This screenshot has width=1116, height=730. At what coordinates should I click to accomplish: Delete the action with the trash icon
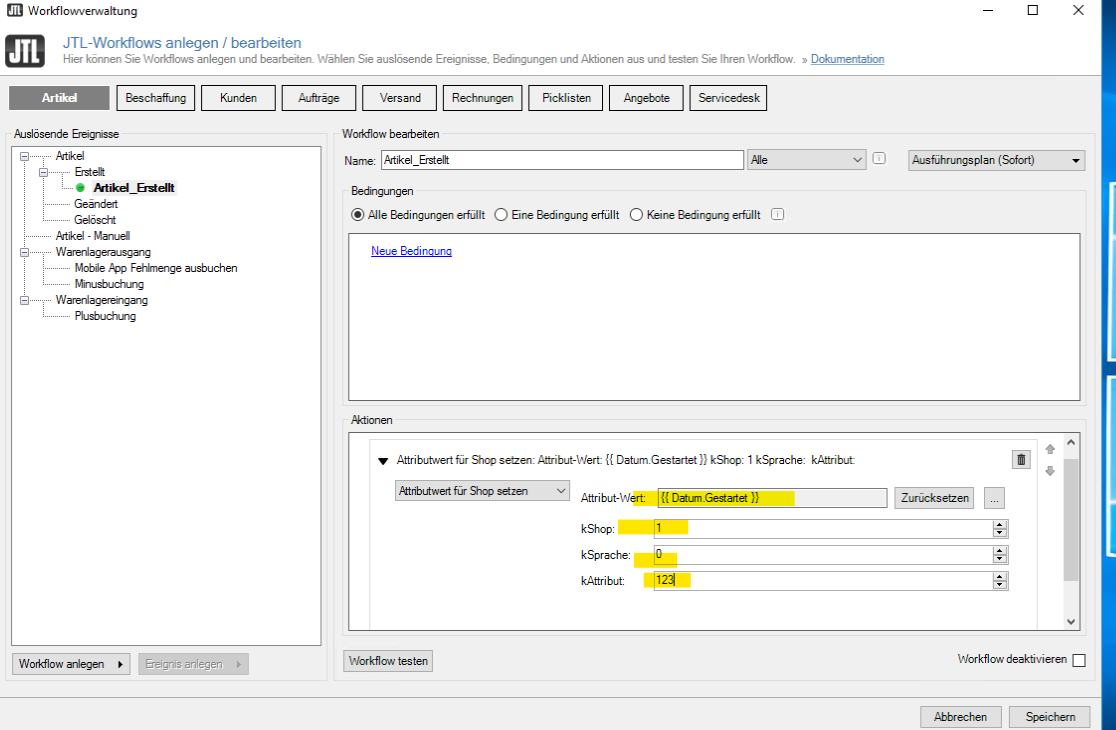[1021, 460]
